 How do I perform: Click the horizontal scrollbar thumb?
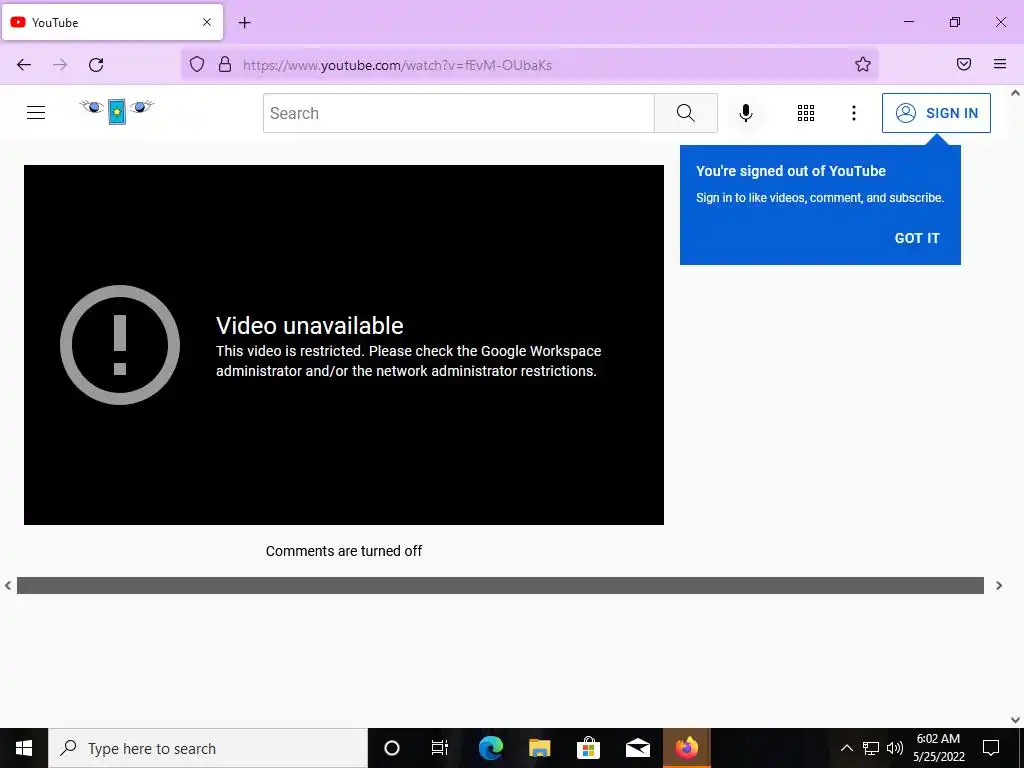point(500,585)
